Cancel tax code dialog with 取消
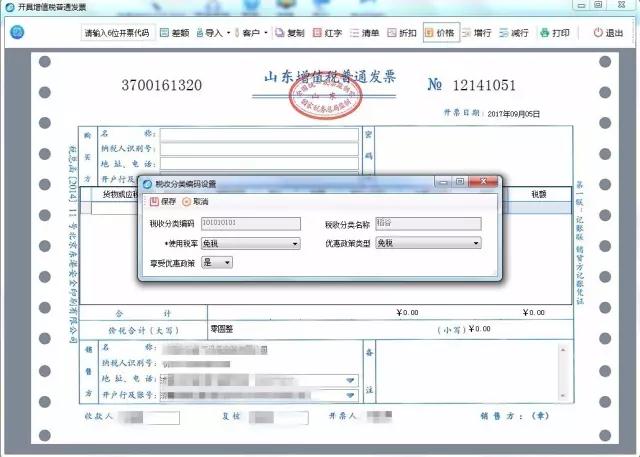 (x=196, y=202)
